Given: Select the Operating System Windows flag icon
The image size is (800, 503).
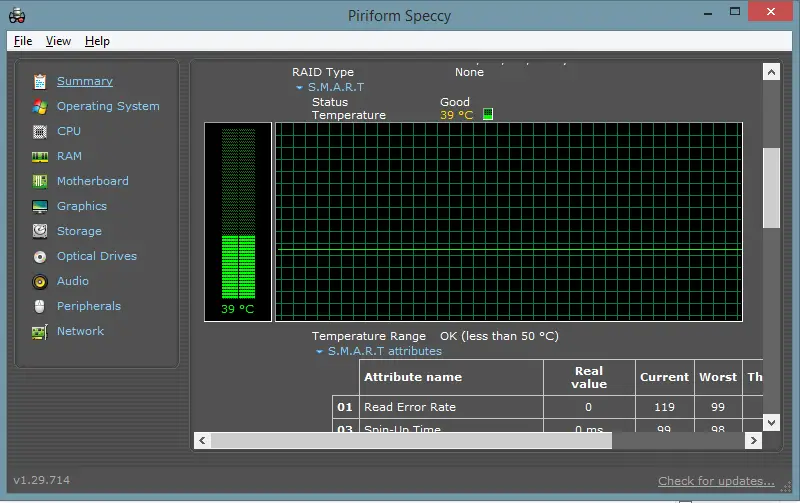Looking at the screenshot, I should 40,107.
